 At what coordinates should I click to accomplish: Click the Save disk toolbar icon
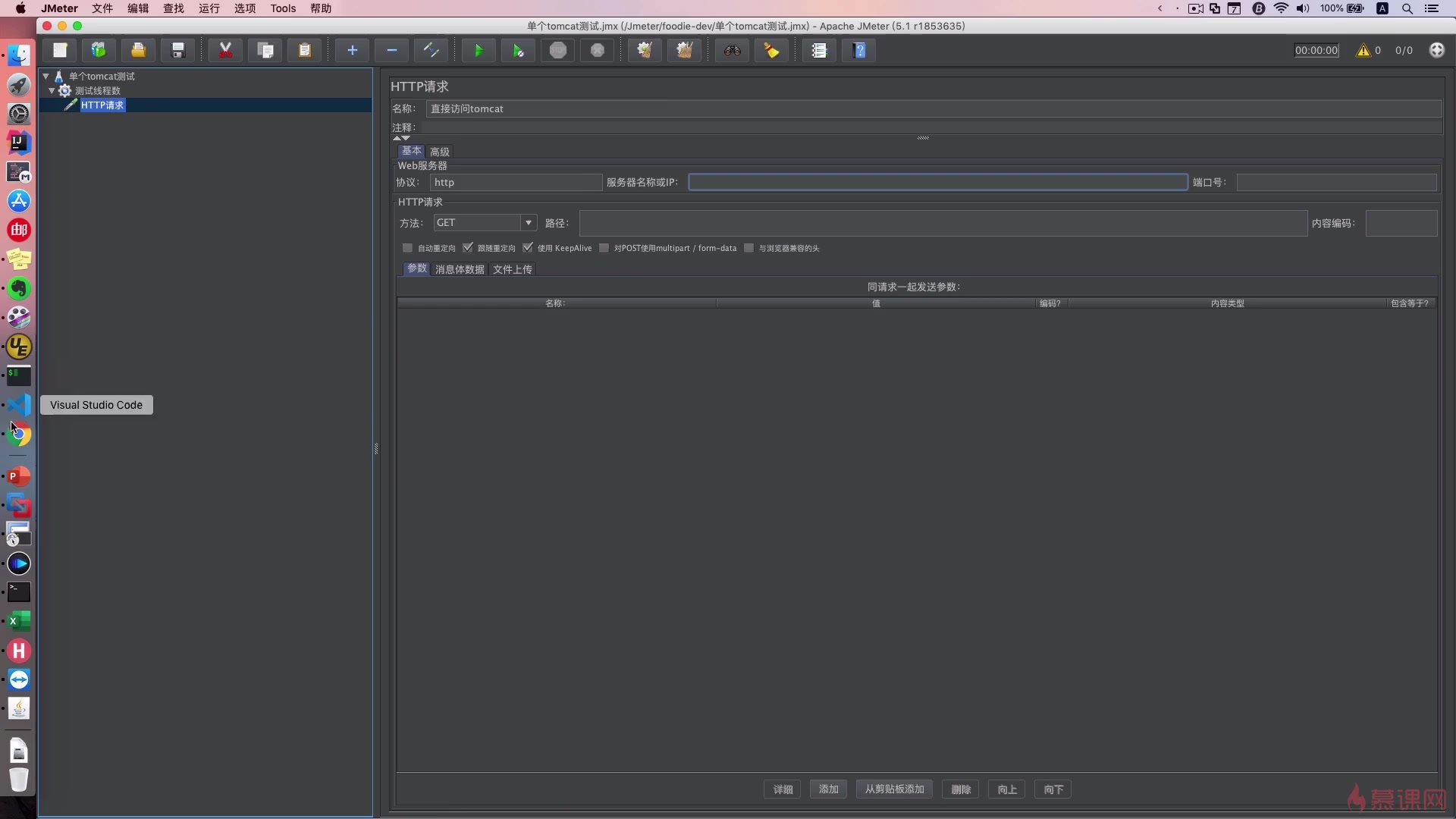[178, 51]
